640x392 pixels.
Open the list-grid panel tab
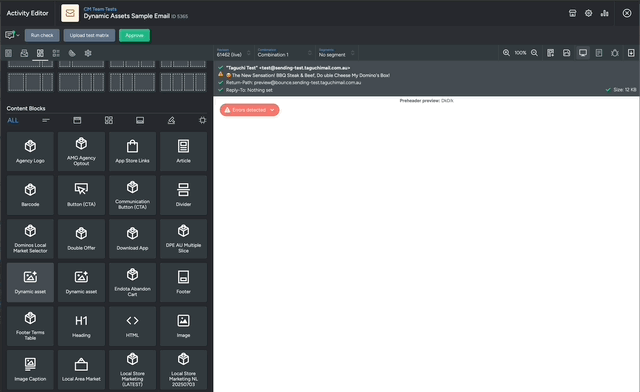[56, 53]
